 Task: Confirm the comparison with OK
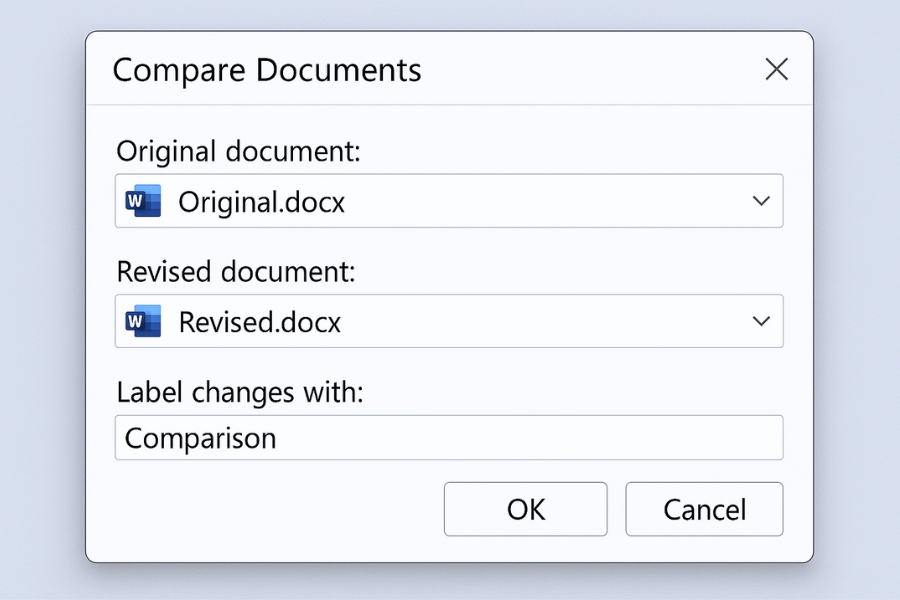(x=525, y=509)
